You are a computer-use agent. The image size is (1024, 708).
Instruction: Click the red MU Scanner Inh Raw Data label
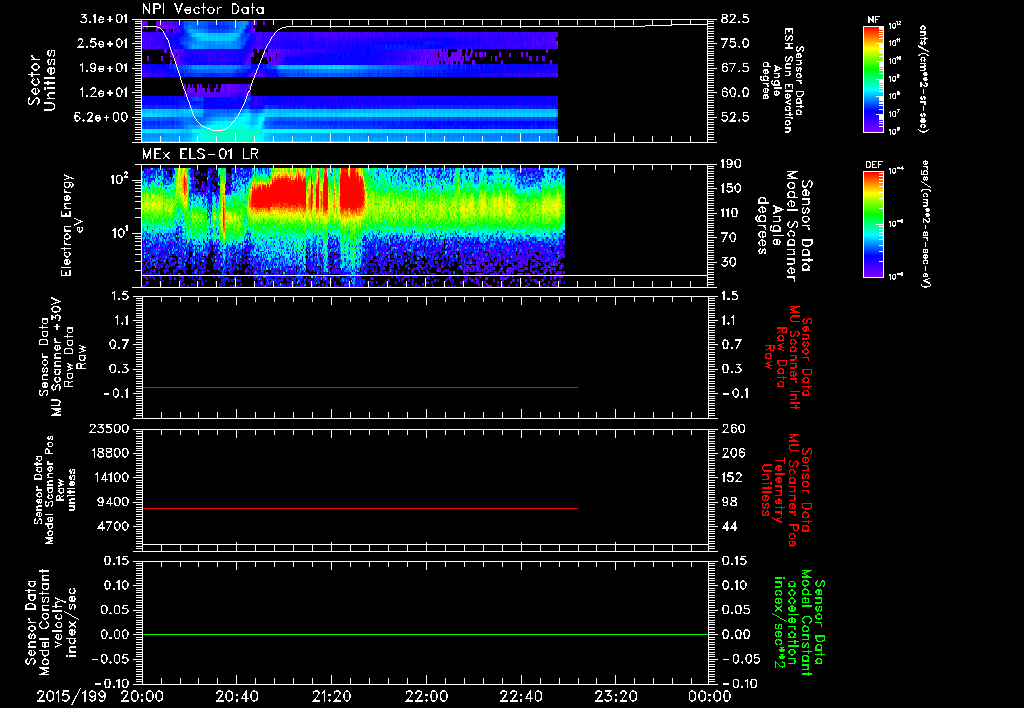[788, 357]
